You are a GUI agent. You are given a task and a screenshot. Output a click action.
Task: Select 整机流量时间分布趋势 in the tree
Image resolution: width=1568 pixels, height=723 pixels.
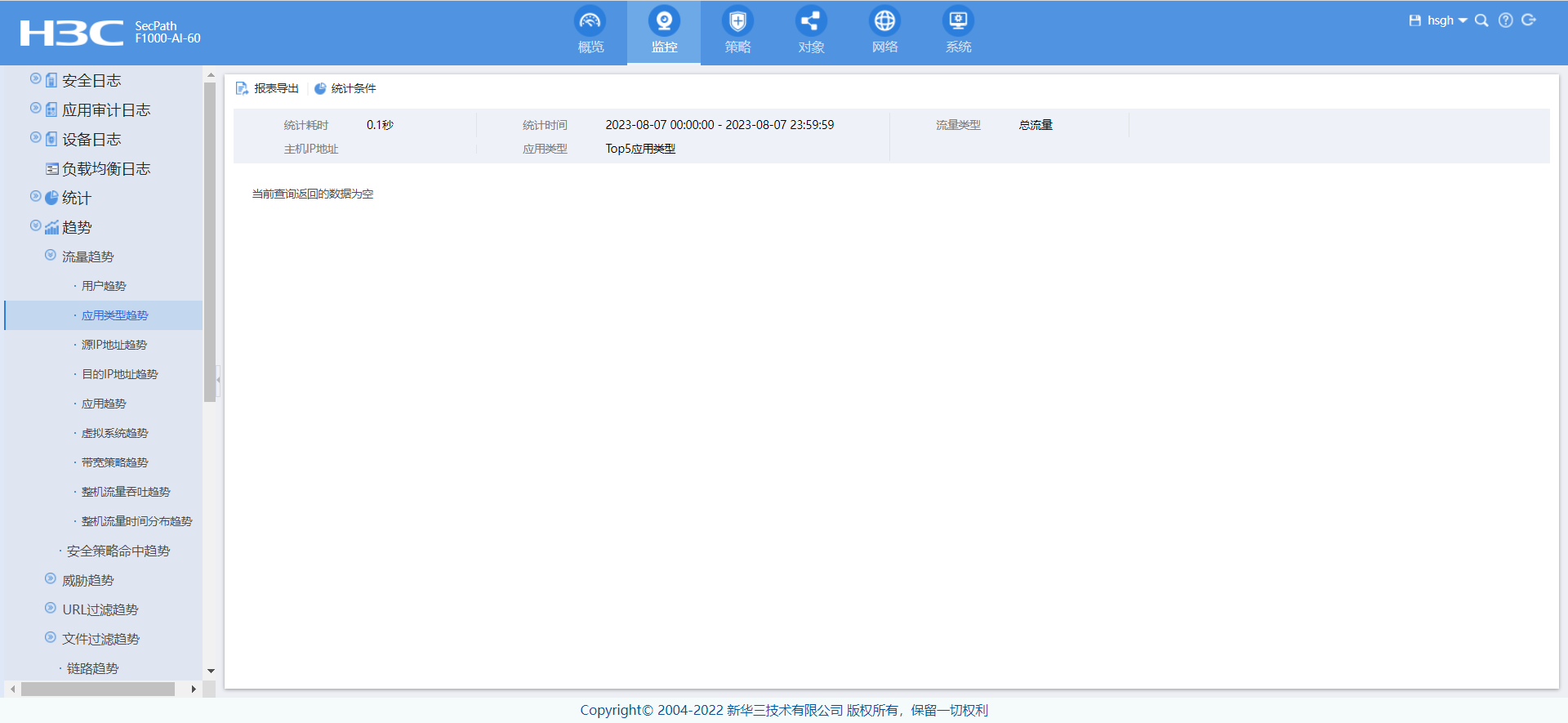coord(137,521)
